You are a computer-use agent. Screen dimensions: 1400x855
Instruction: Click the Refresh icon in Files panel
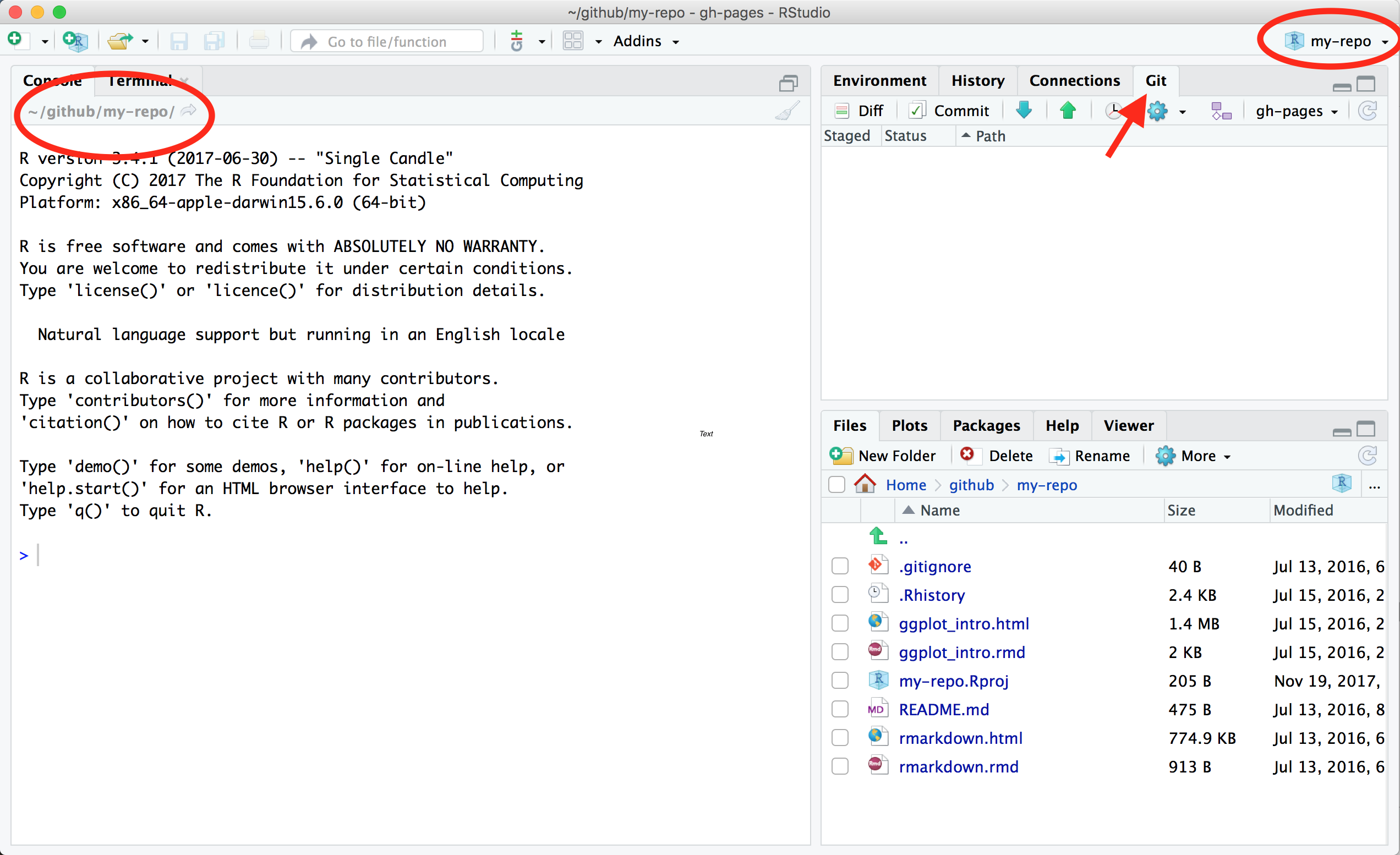[x=1367, y=455]
